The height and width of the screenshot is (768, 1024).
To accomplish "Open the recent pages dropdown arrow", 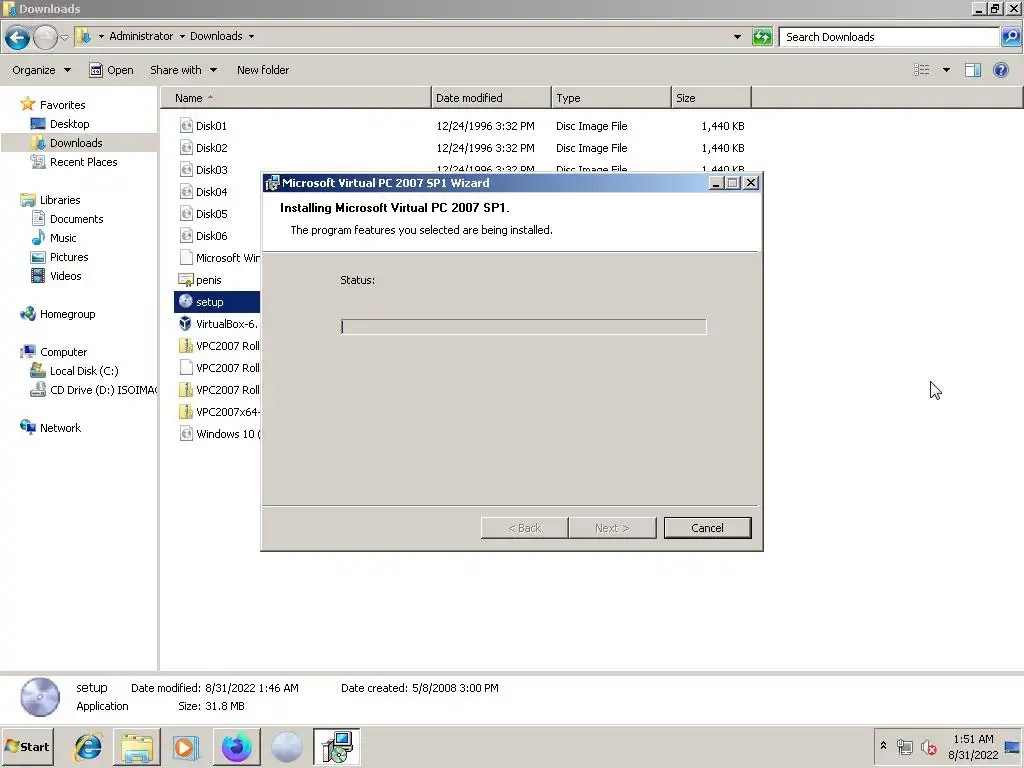I will pyautogui.click(x=65, y=37).
